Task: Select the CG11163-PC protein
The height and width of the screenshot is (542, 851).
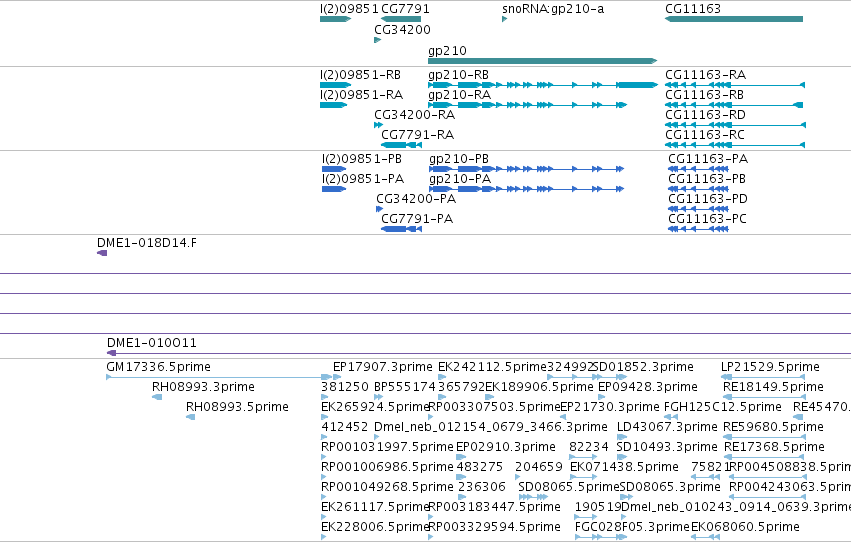Action: [x=698, y=229]
